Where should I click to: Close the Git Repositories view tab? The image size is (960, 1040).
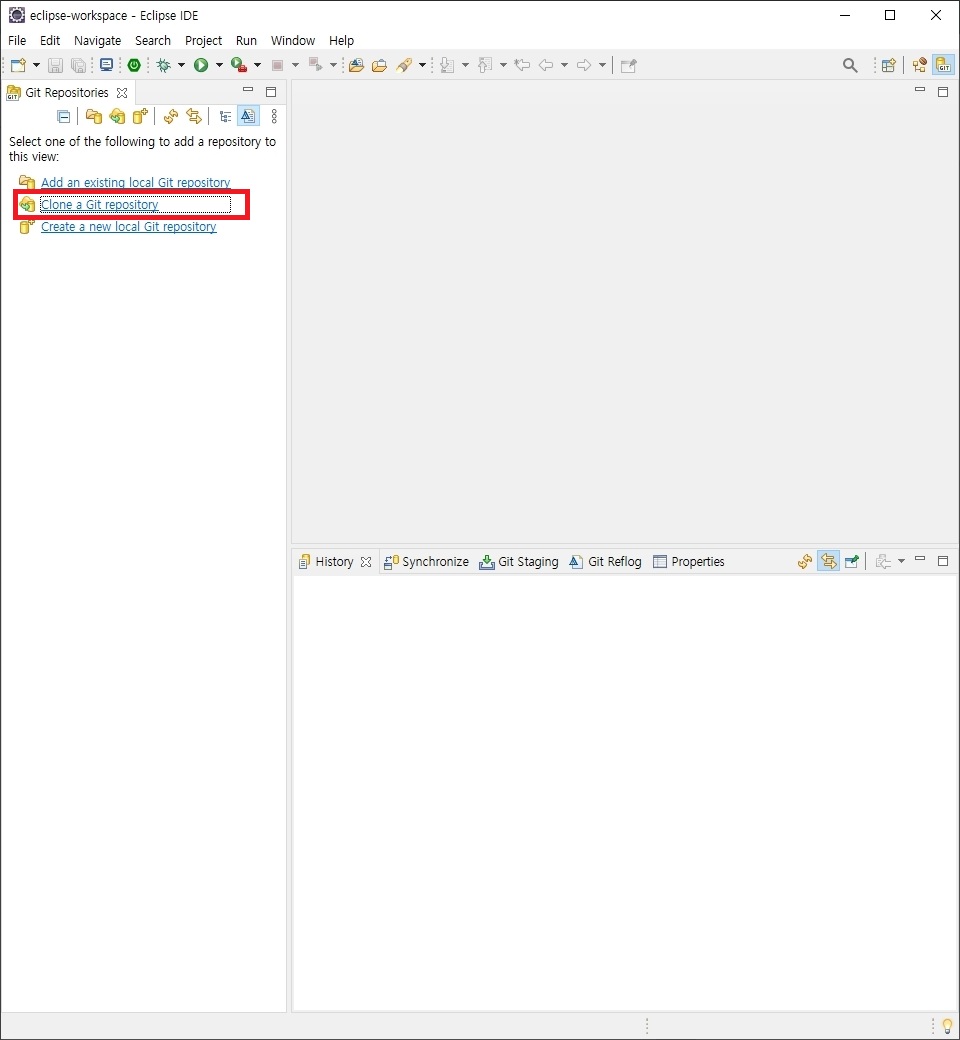pos(122,93)
